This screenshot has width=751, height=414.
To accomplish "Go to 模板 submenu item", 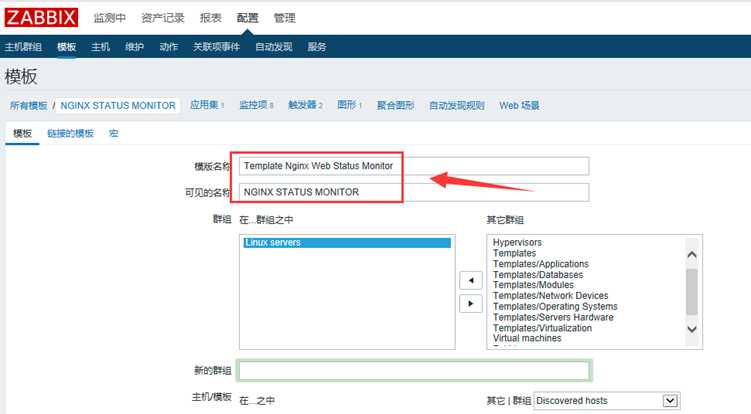I will (x=67, y=47).
